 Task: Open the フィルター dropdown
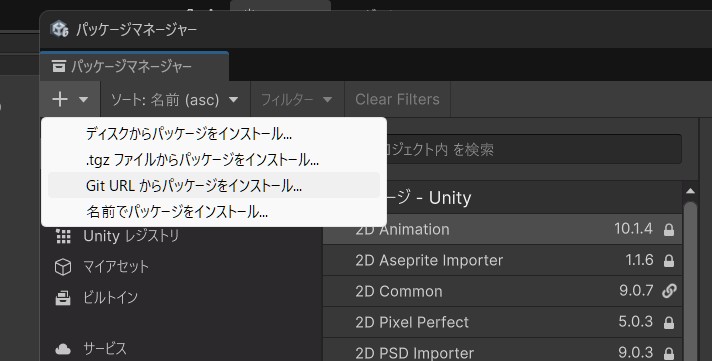coord(297,99)
